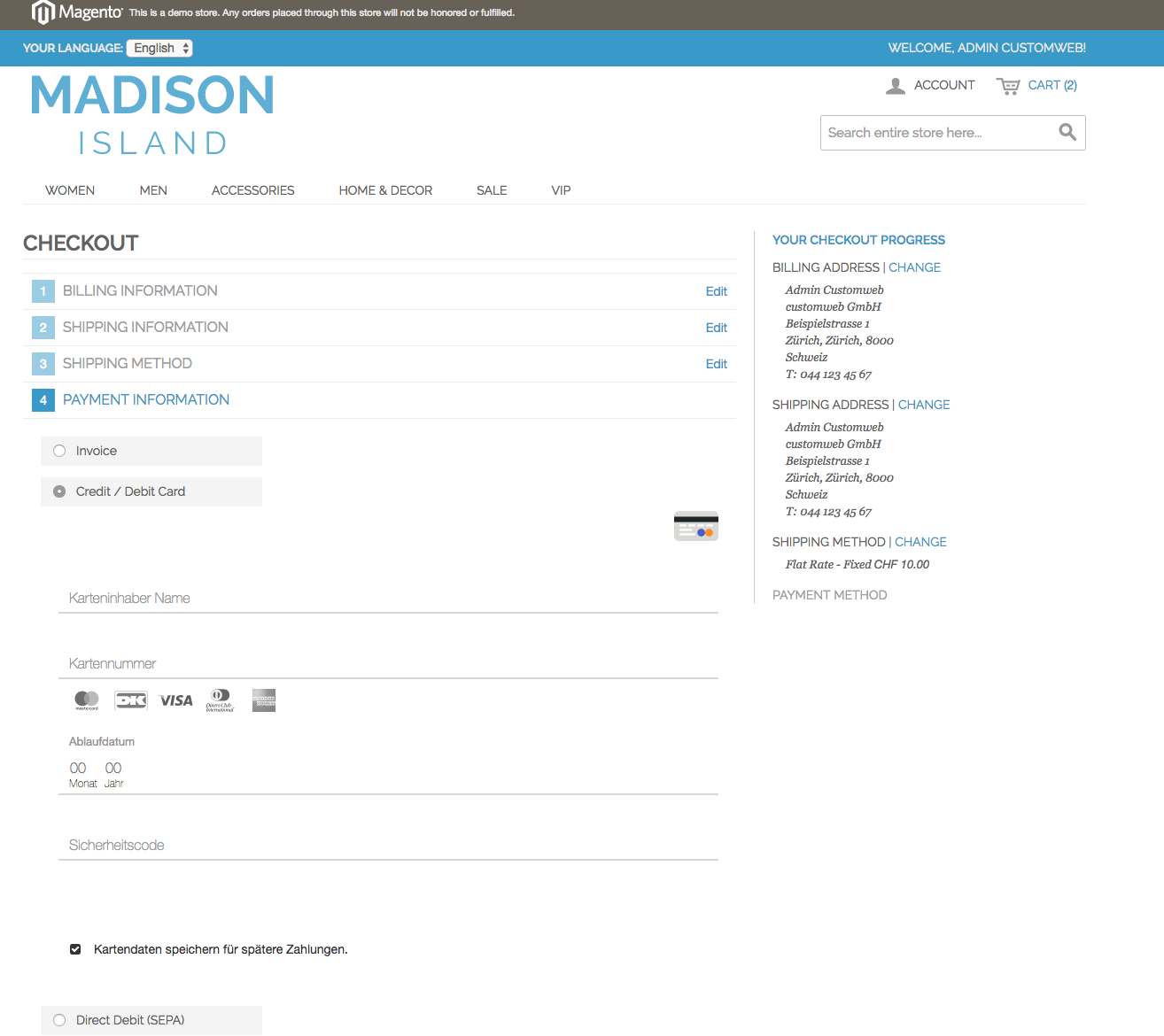Screen dimensions: 1164x1036
Task: Click the Diners Club card icon
Action: [x=220, y=700]
